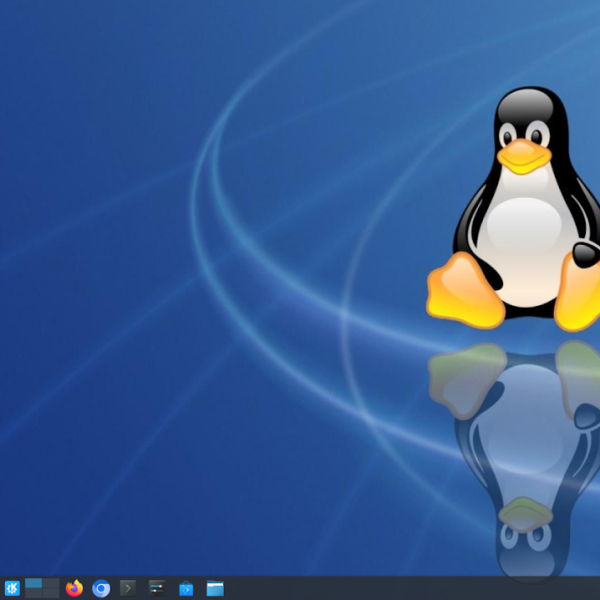The height and width of the screenshot is (600, 600).
Task: Launch the Konsole terminal
Action: (x=128, y=588)
